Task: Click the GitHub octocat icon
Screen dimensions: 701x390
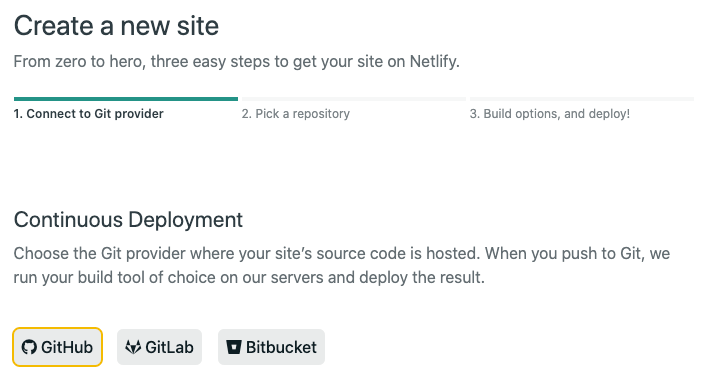Action: (29, 347)
